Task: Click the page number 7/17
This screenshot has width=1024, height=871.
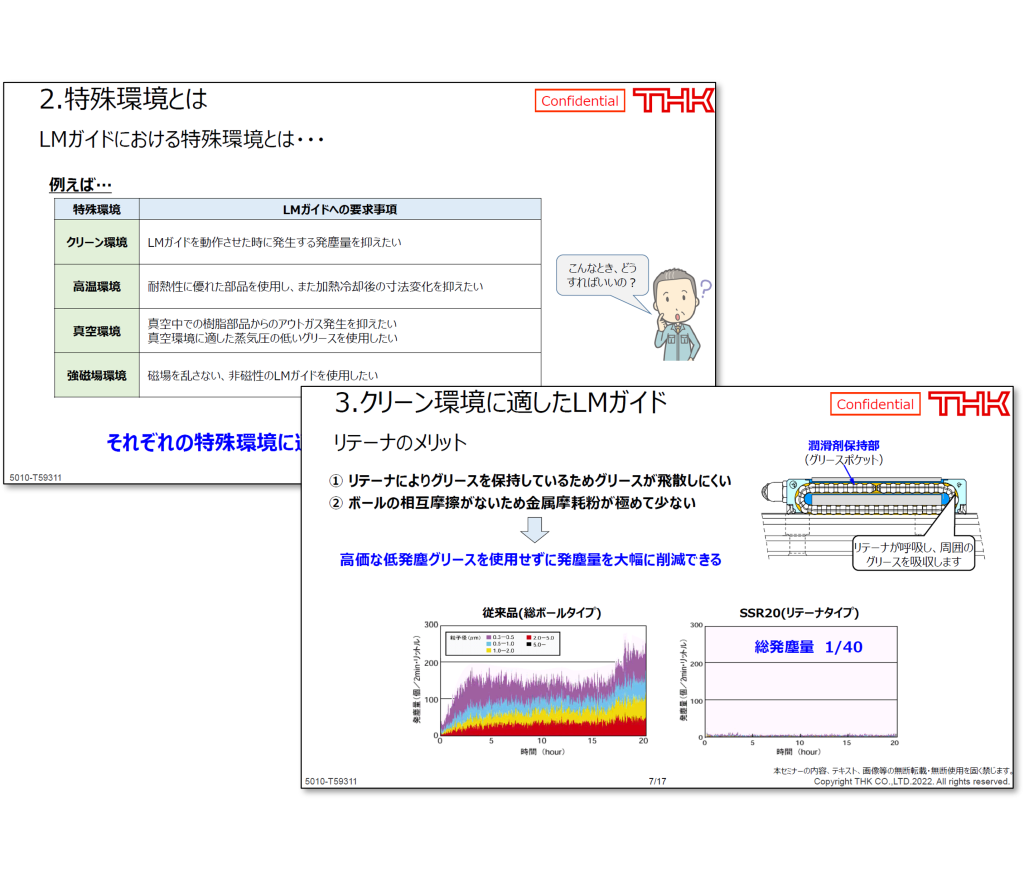Action: coord(657,782)
